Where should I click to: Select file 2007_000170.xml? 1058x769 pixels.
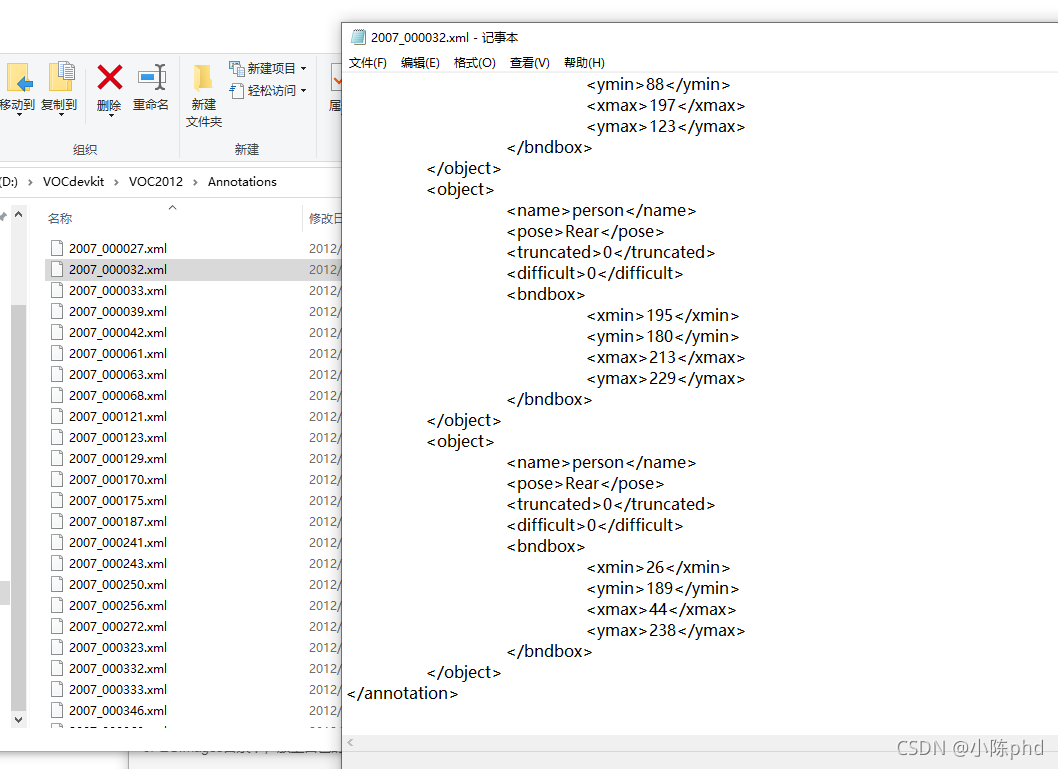click(117, 480)
